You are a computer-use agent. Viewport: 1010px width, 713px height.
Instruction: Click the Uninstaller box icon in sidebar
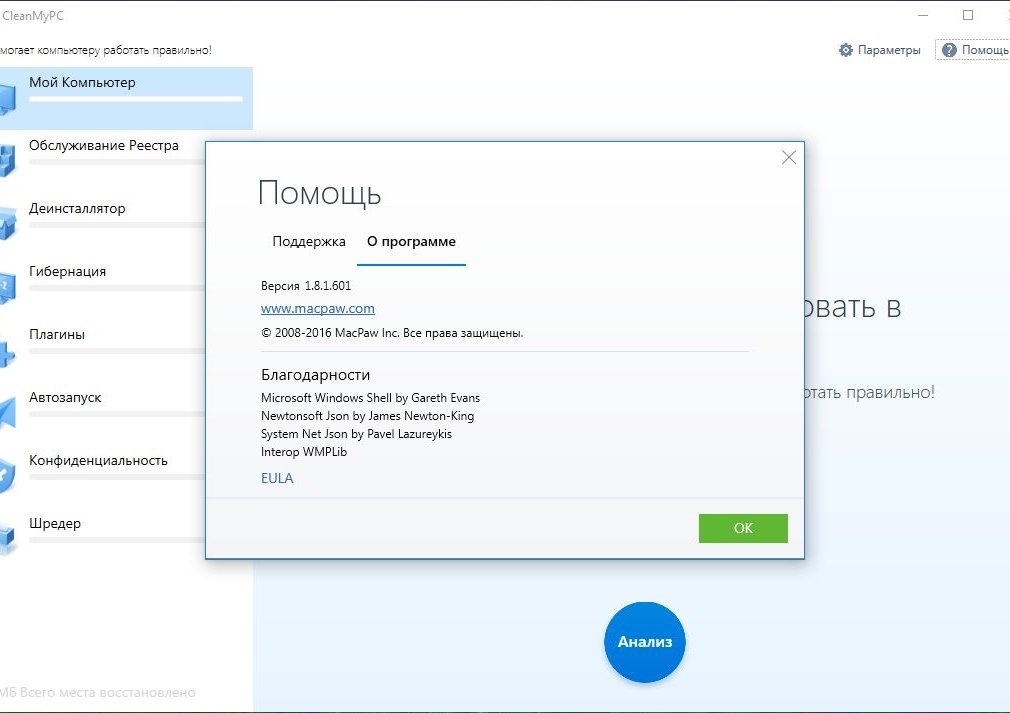[x=8, y=223]
